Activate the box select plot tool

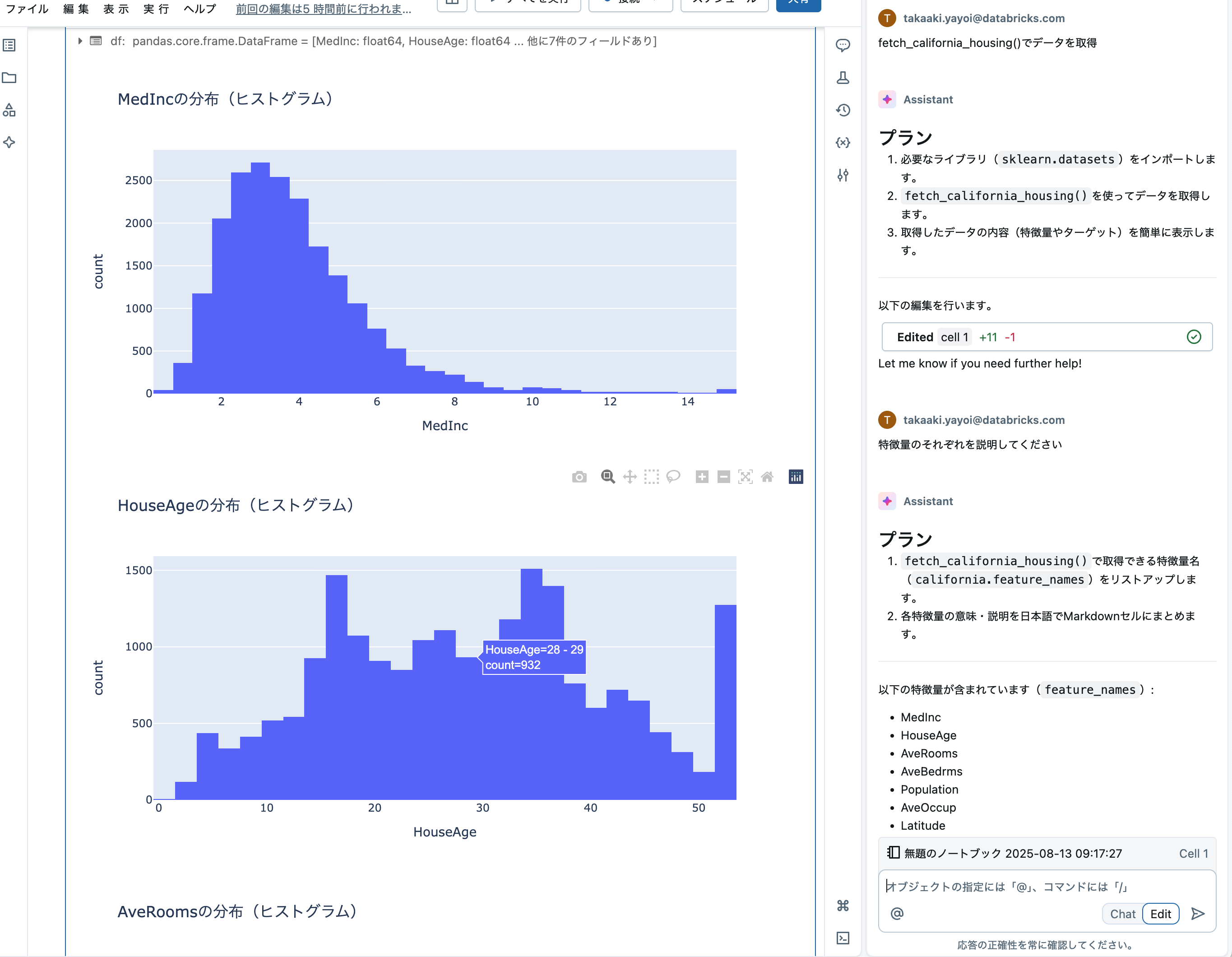[x=652, y=478]
